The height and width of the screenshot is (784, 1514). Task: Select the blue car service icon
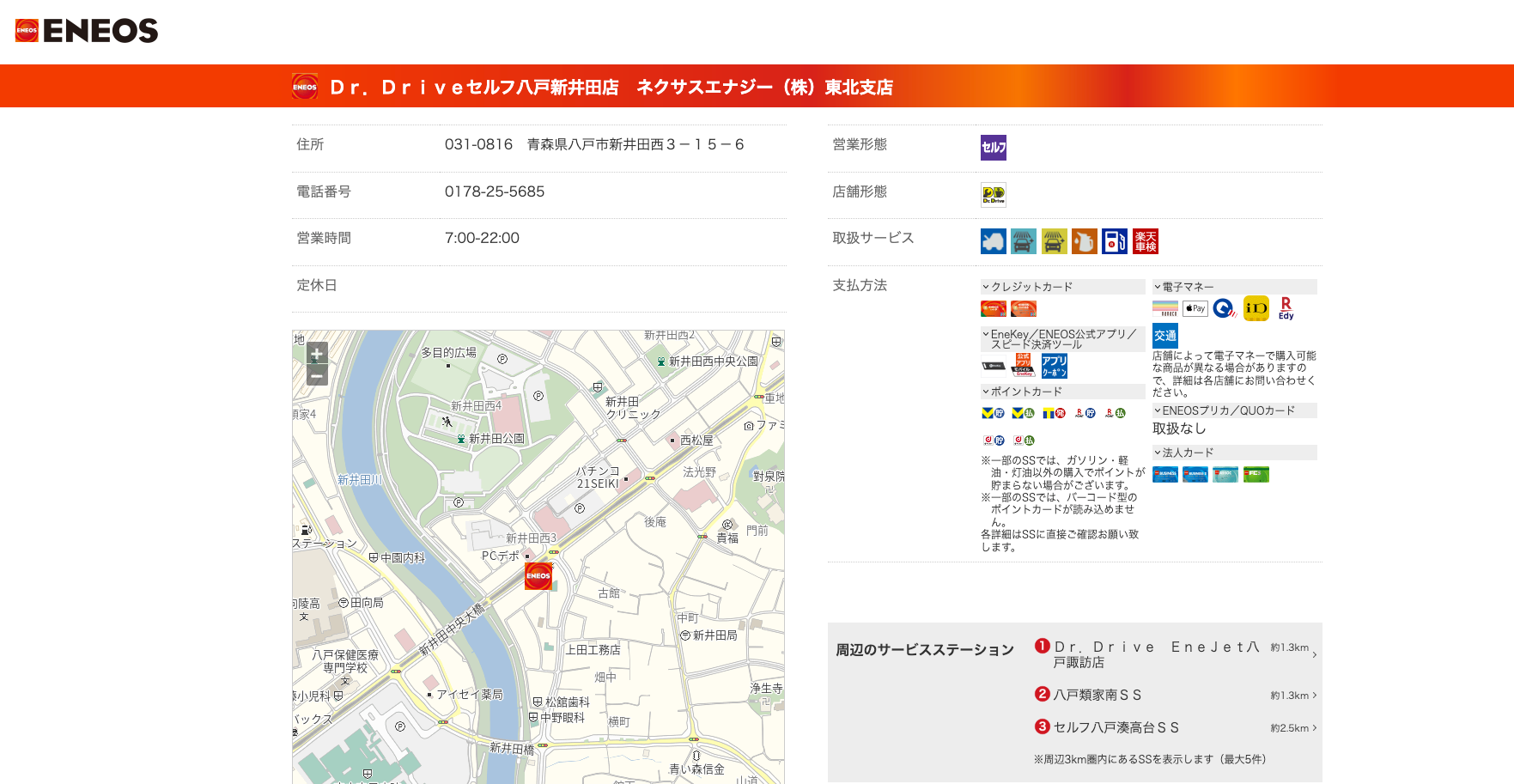point(994,241)
